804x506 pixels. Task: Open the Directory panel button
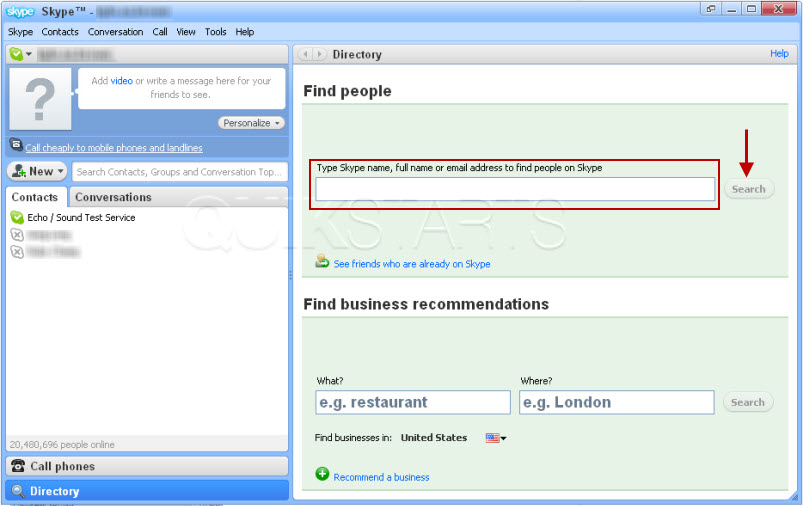point(147,491)
